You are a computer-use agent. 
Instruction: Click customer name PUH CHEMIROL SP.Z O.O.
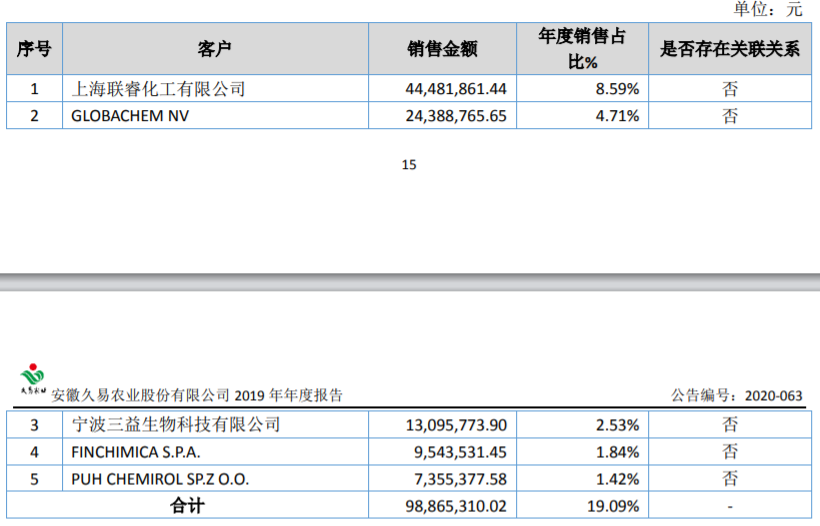point(160,479)
